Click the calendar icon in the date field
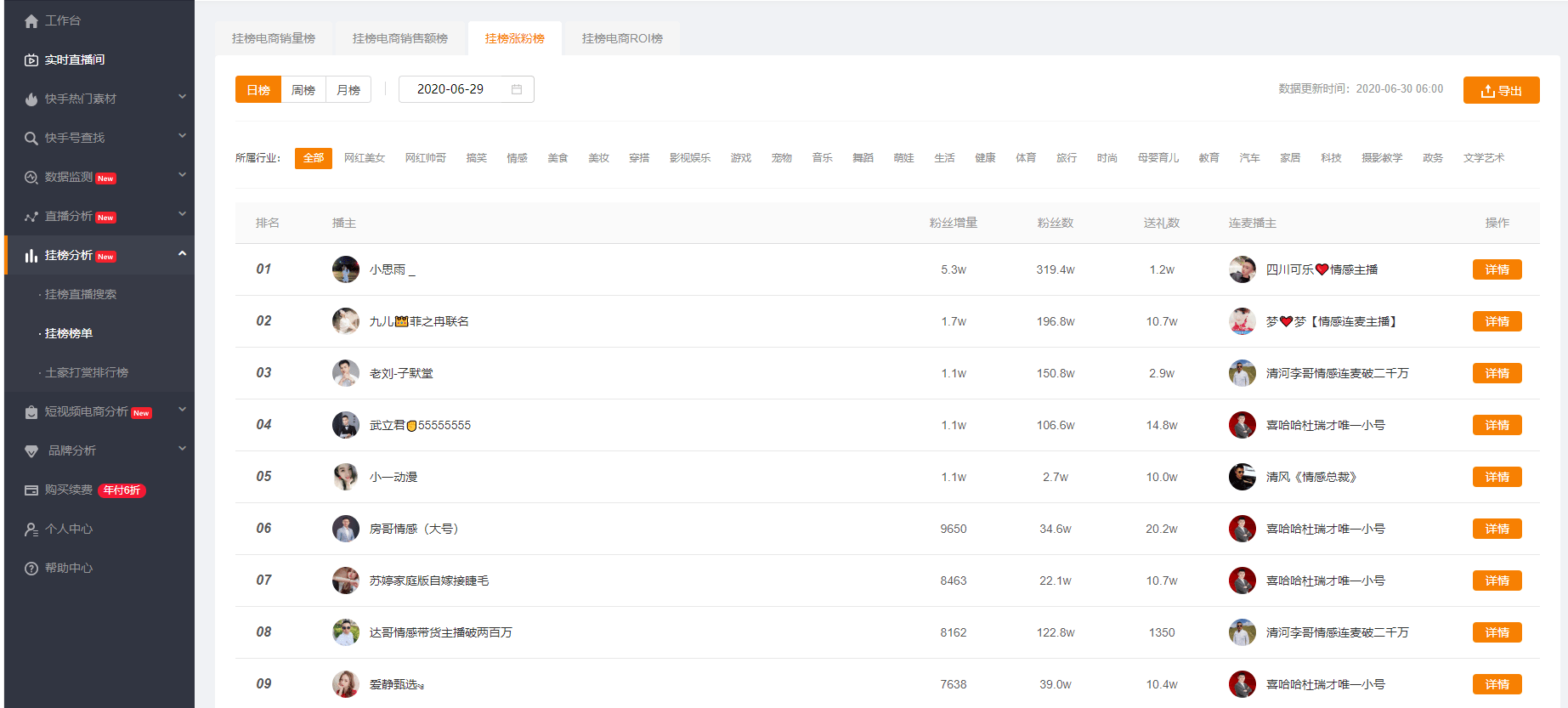This screenshot has width=1568, height=708. point(517,89)
